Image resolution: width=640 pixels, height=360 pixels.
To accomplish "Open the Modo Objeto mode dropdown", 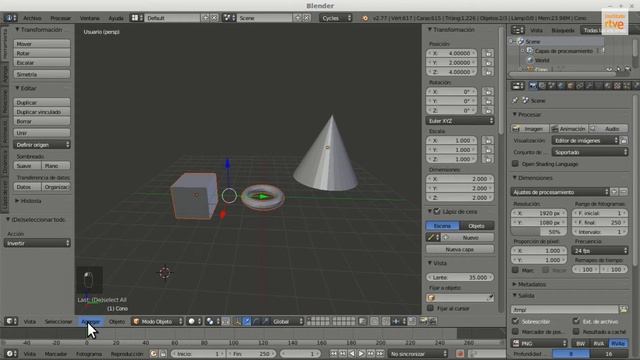I will [158, 322].
